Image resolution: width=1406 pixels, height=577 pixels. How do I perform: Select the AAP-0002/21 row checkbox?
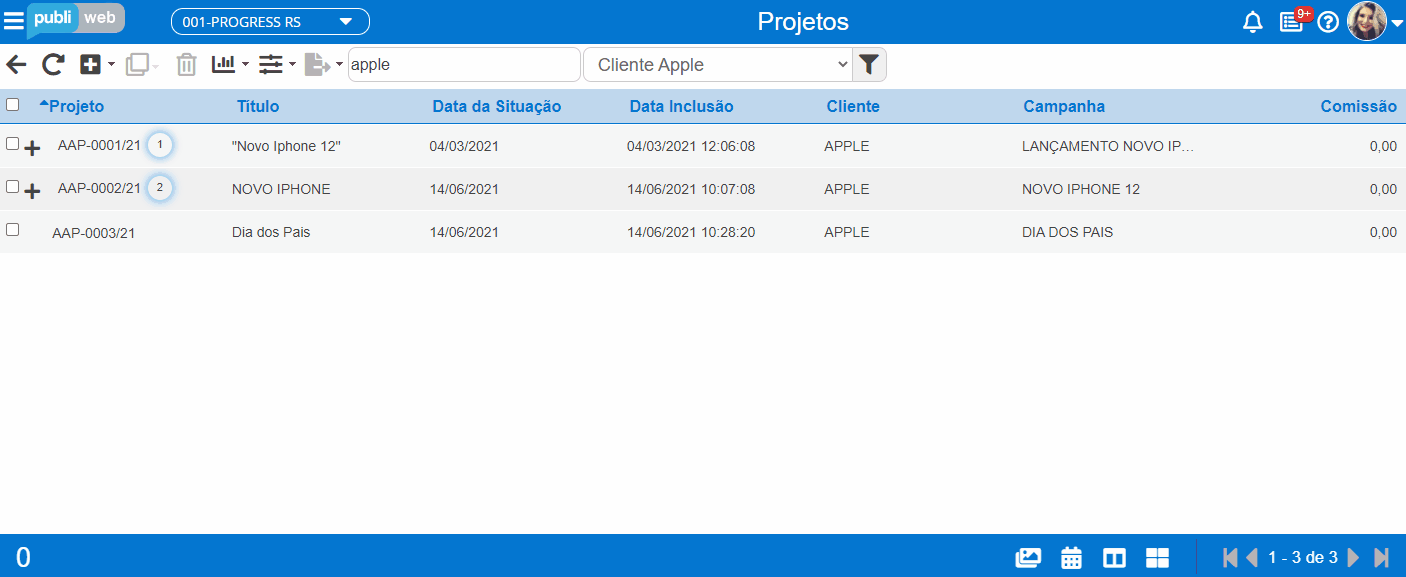[x=12, y=186]
